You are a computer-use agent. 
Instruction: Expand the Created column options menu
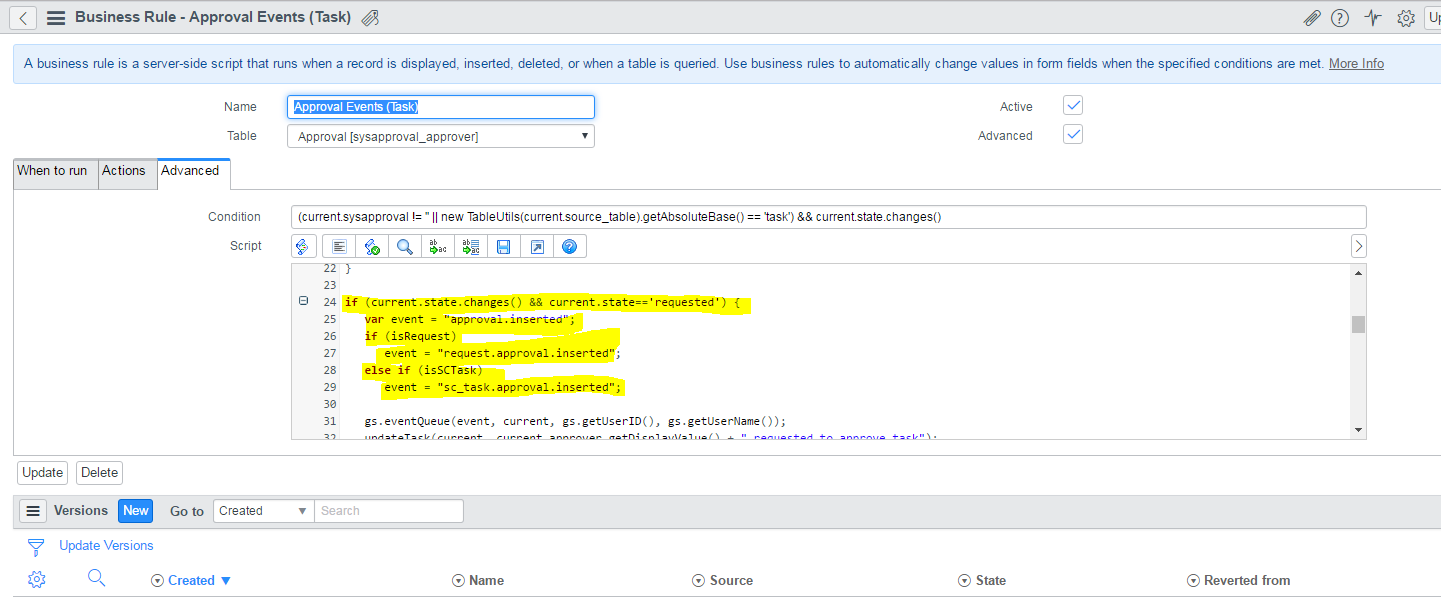coord(156,581)
